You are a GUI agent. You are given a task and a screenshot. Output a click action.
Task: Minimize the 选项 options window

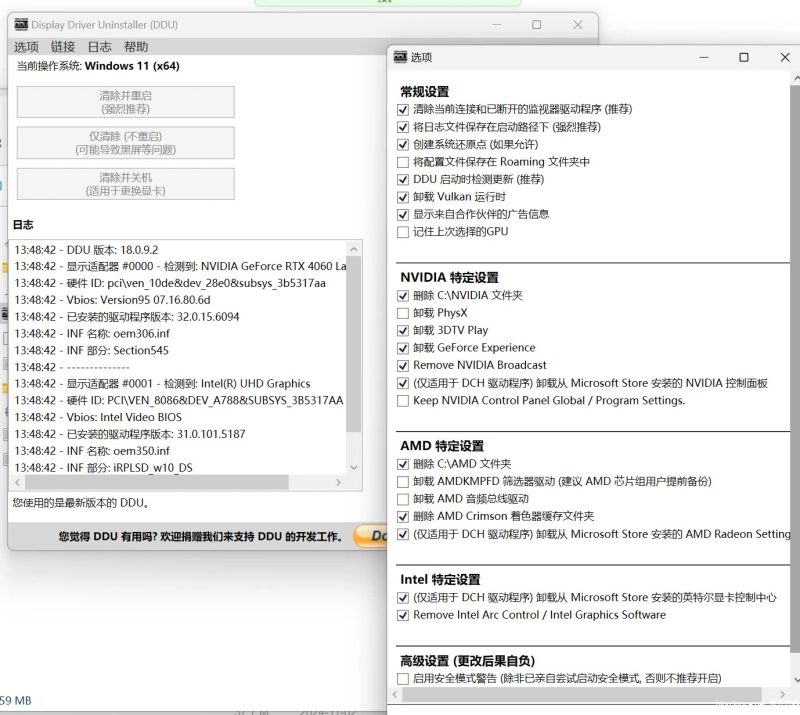[704, 57]
